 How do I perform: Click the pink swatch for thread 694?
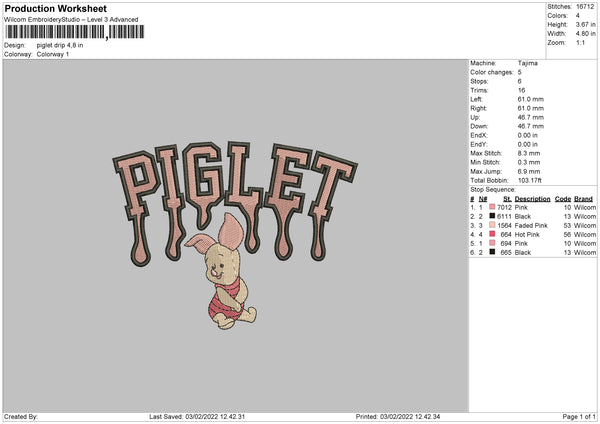(x=492, y=243)
